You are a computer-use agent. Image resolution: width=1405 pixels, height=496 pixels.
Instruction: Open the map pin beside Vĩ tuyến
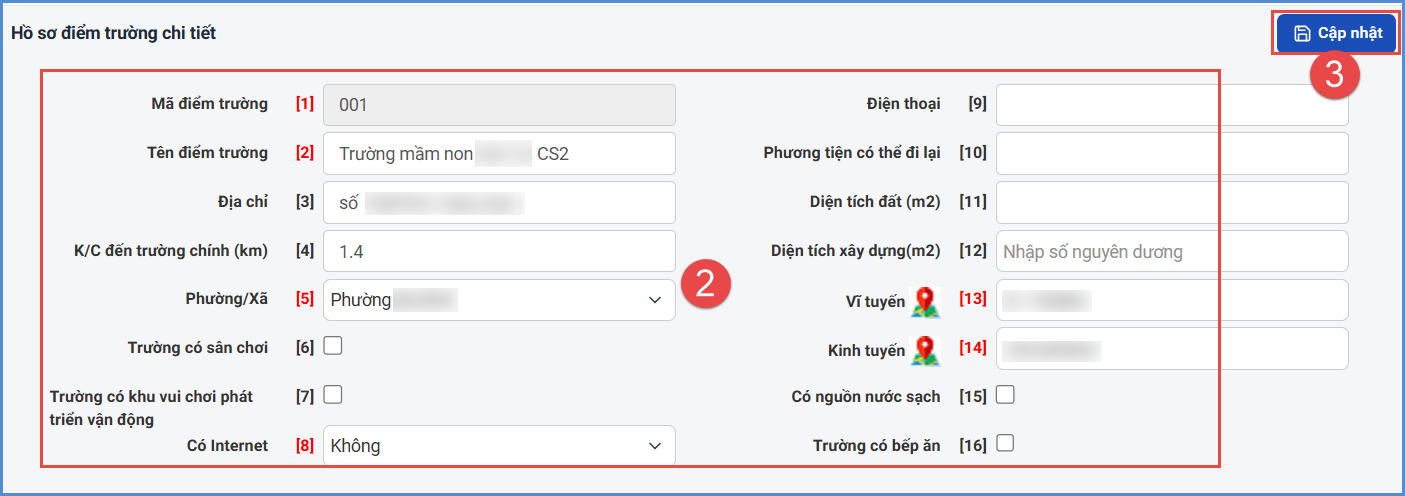(926, 302)
